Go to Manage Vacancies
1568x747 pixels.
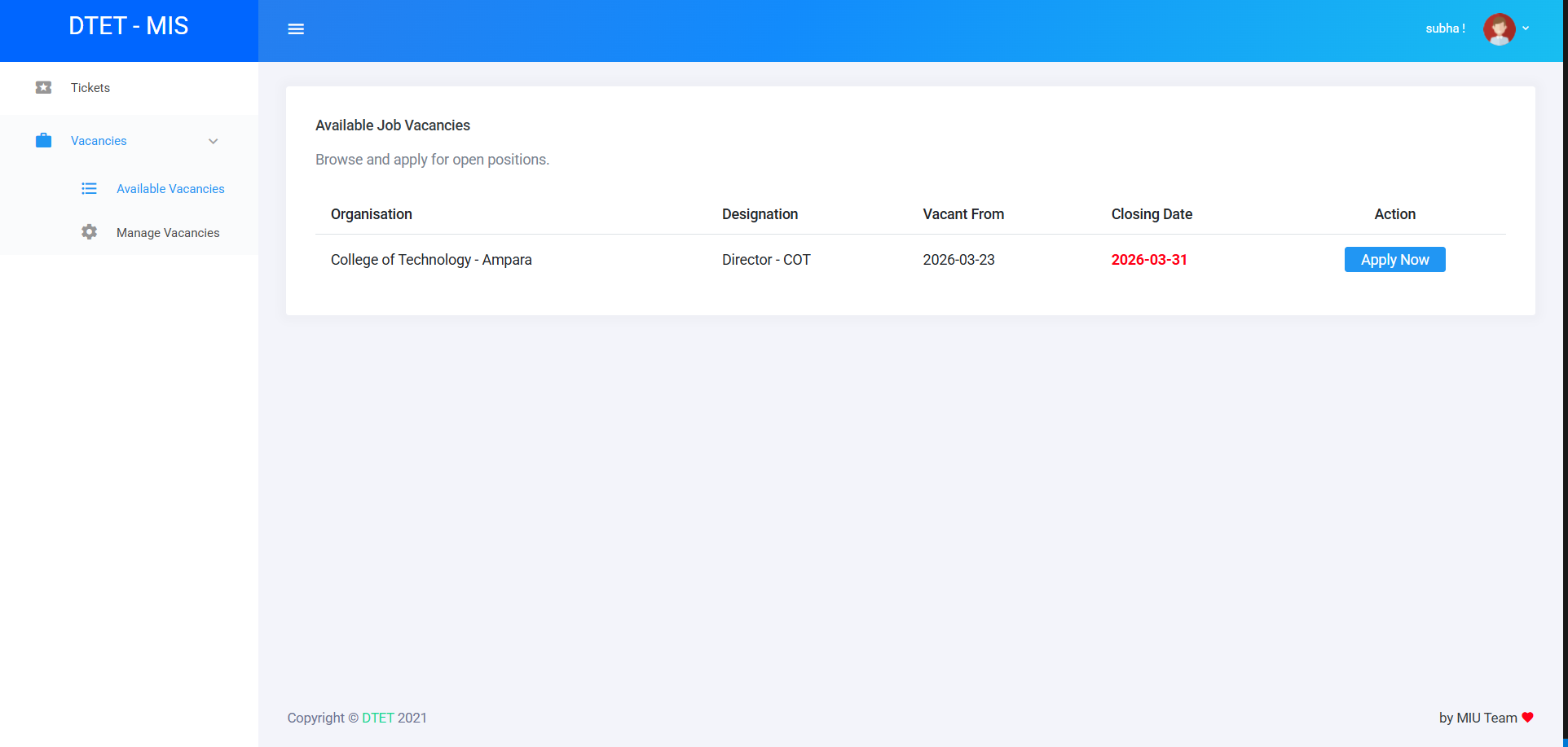pos(168,233)
